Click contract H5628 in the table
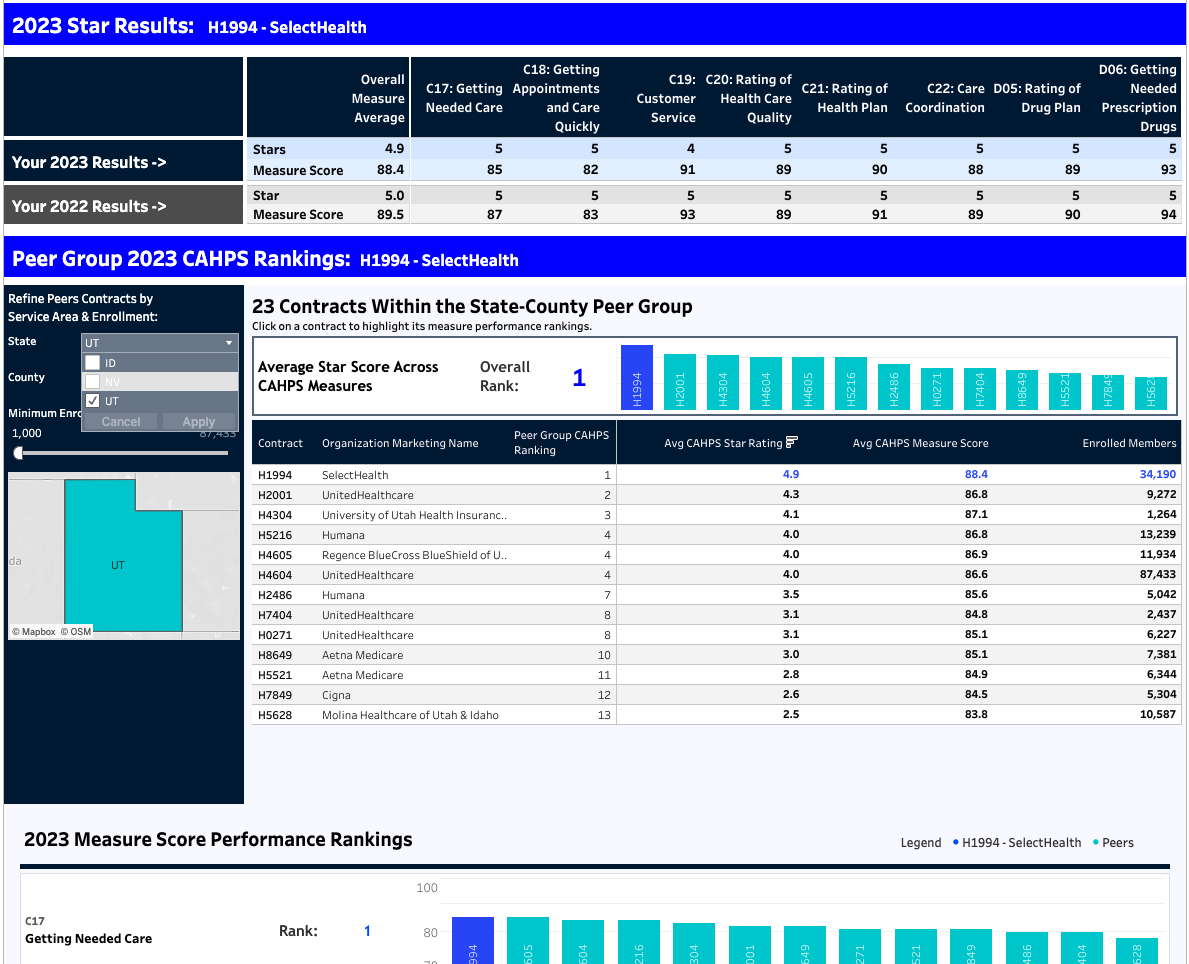The image size is (1189, 964). (x=275, y=715)
